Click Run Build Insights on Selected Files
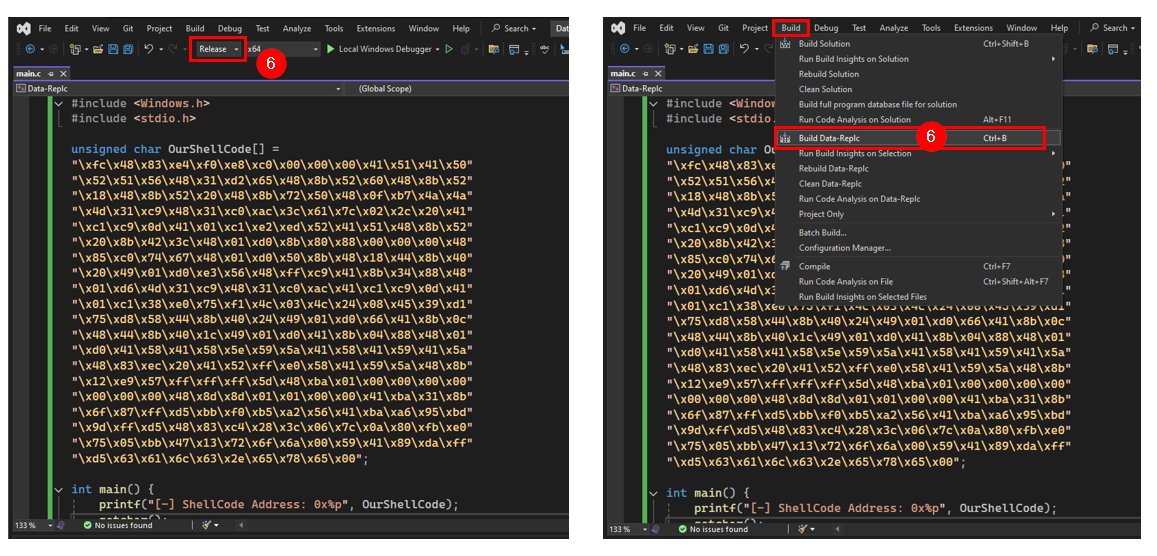The width and height of the screenshot is (1157, 556). [919, 296]
